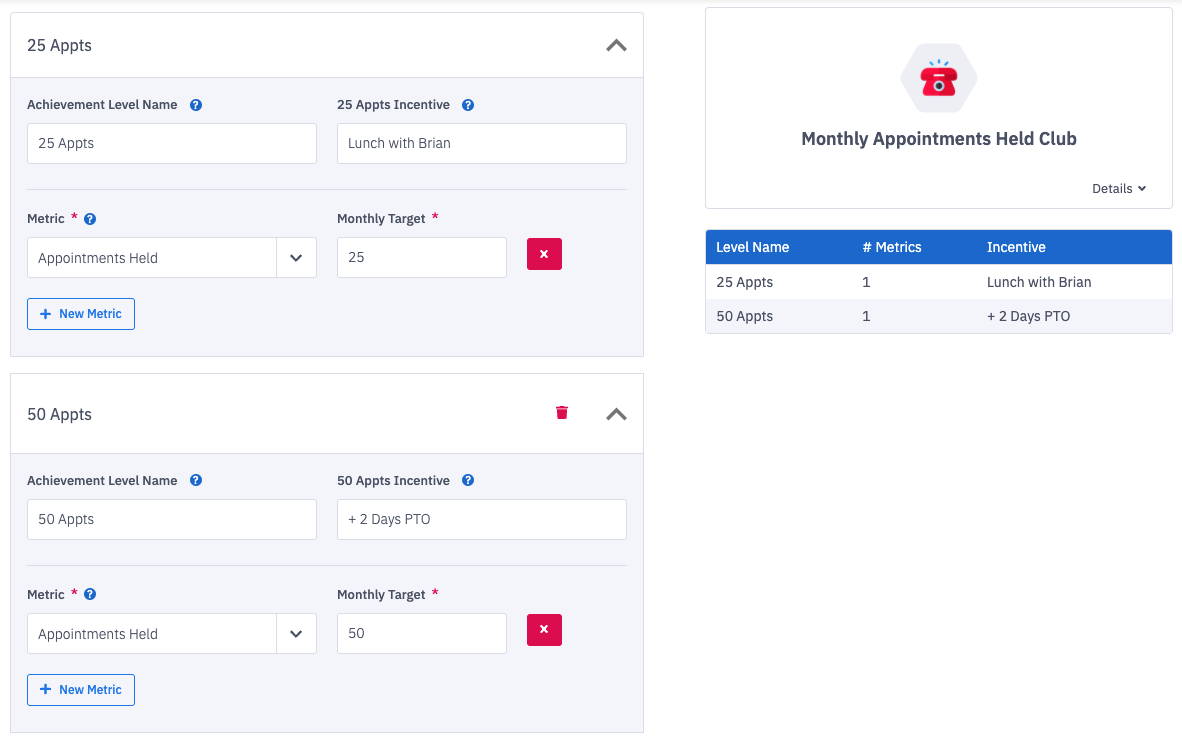
Task: Click help icon next to 25 Appts Incentive
Action: (x=468, y=105)
